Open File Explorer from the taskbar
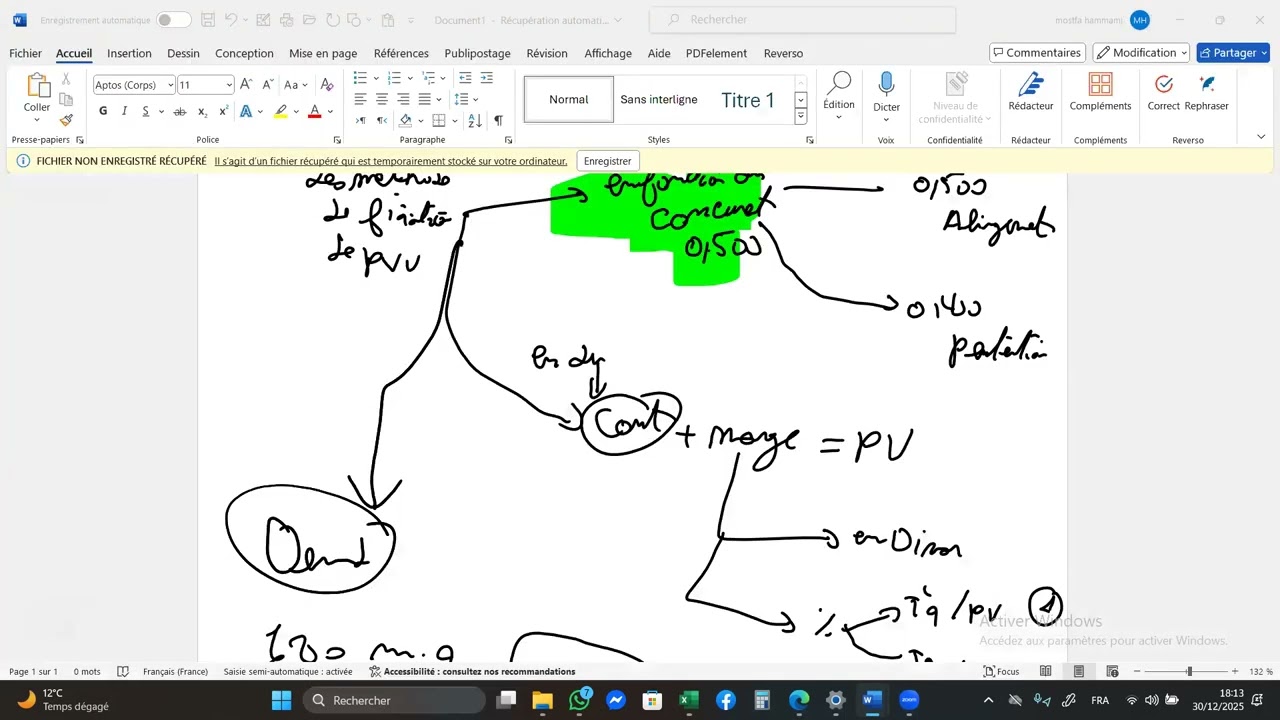This screenshot has height=720, width=1280. (542, 700)
